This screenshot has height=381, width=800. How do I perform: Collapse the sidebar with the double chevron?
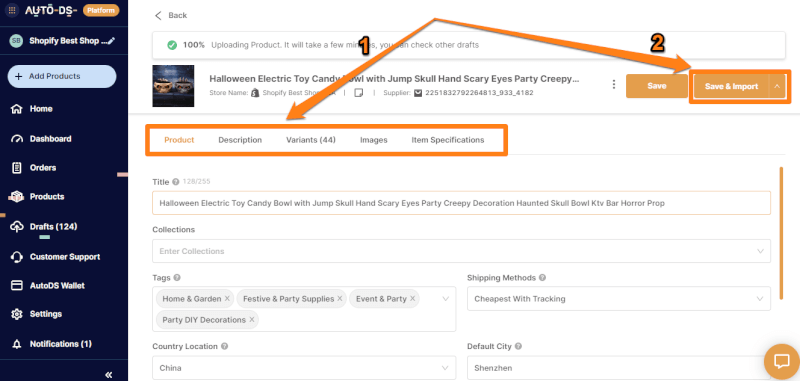(109, 375)
